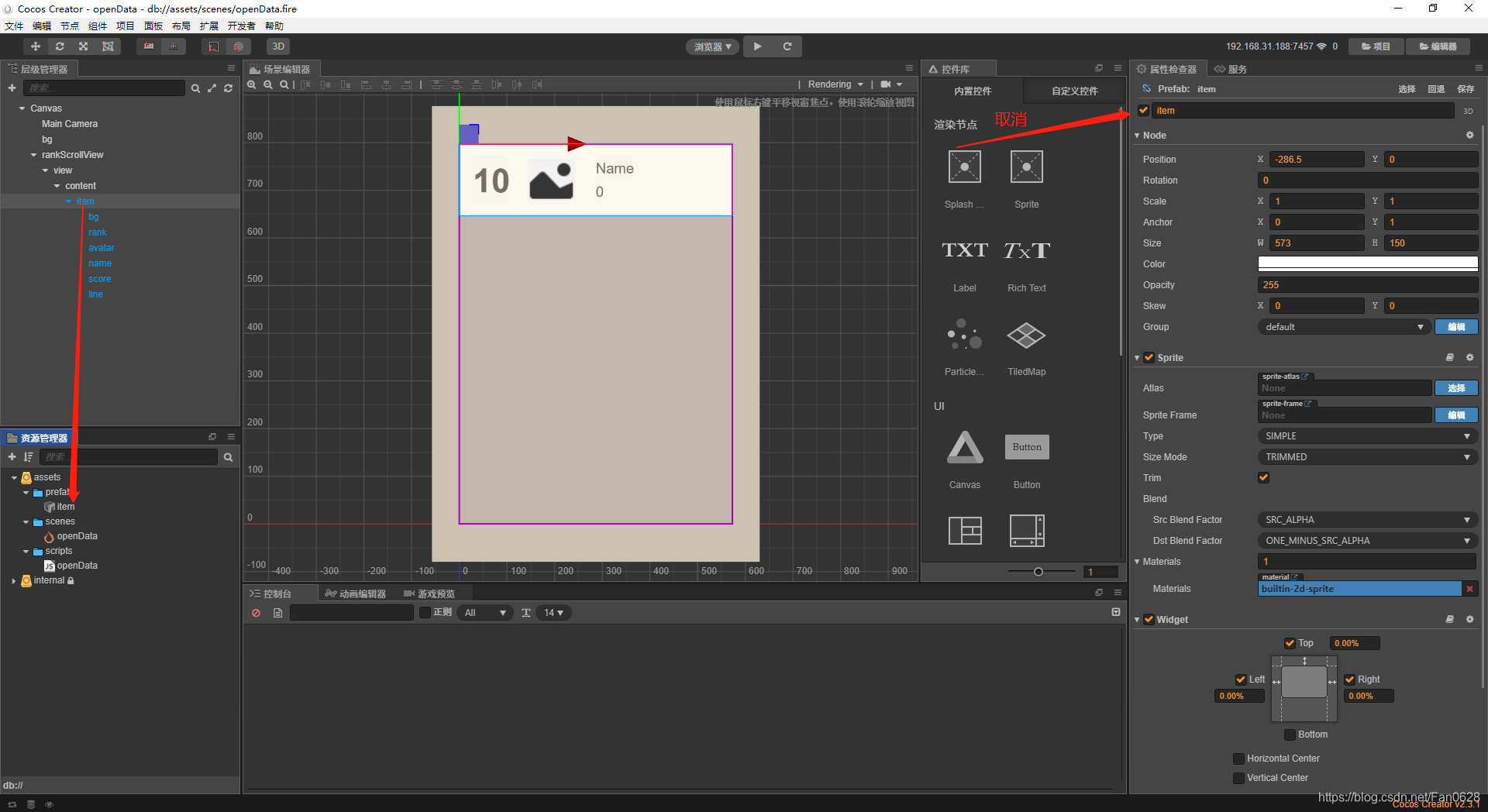Select the openData scene file
1488x812 pixels.
pyautogui.click(x=71, y=536)
